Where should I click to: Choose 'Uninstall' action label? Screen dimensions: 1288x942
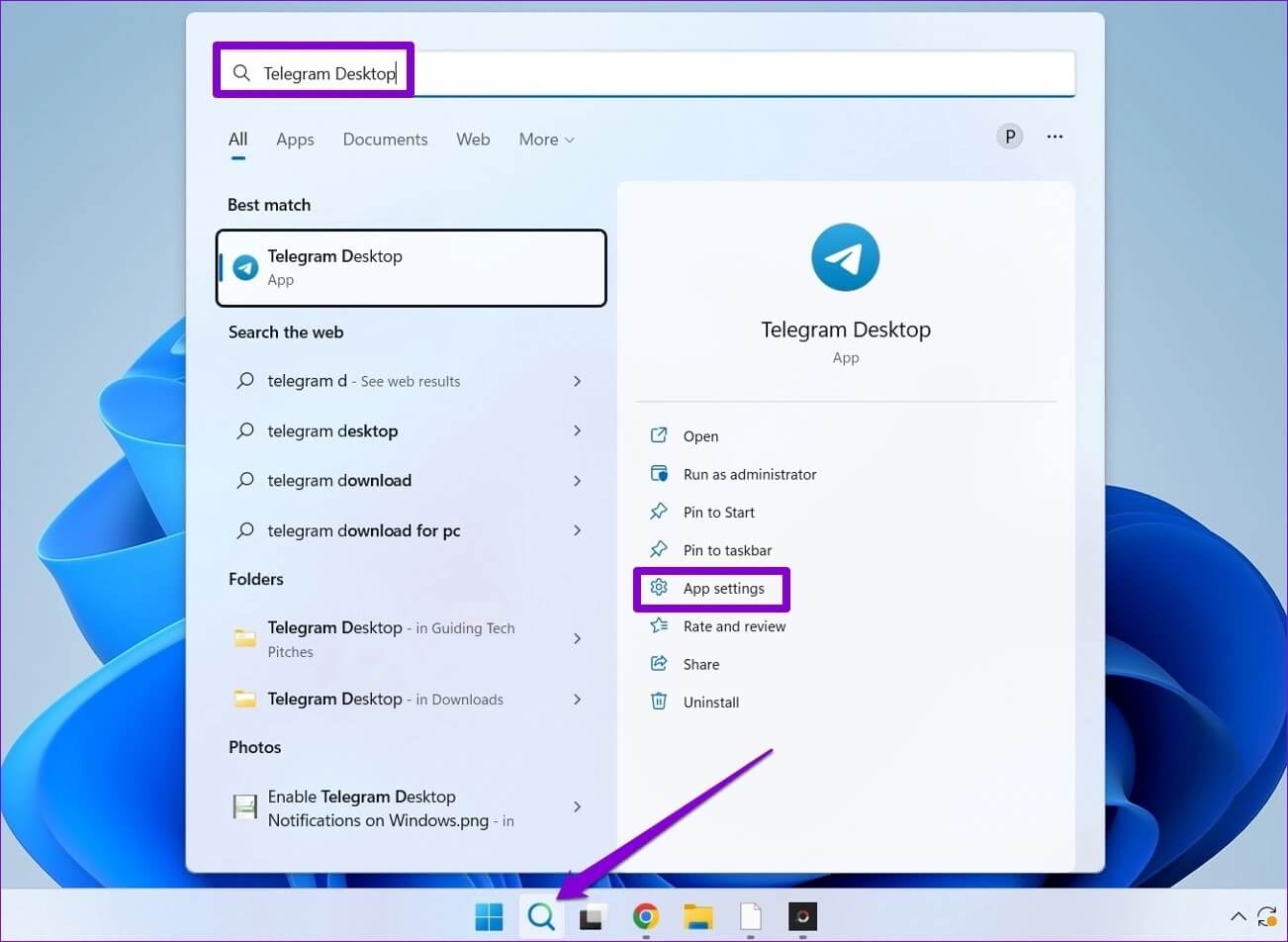click(711, 703)
